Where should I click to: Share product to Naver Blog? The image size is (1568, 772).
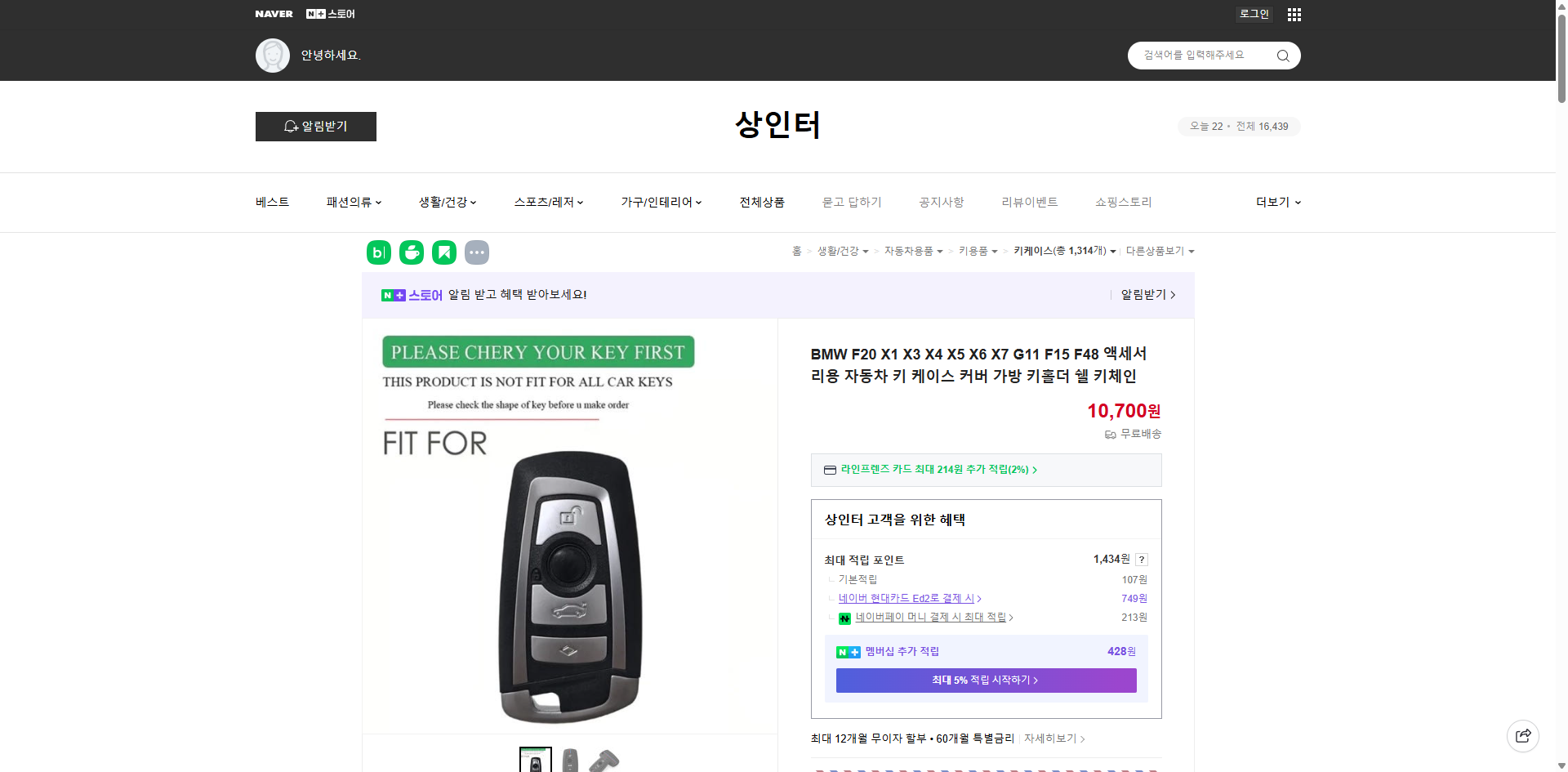(x=378, y=252)
